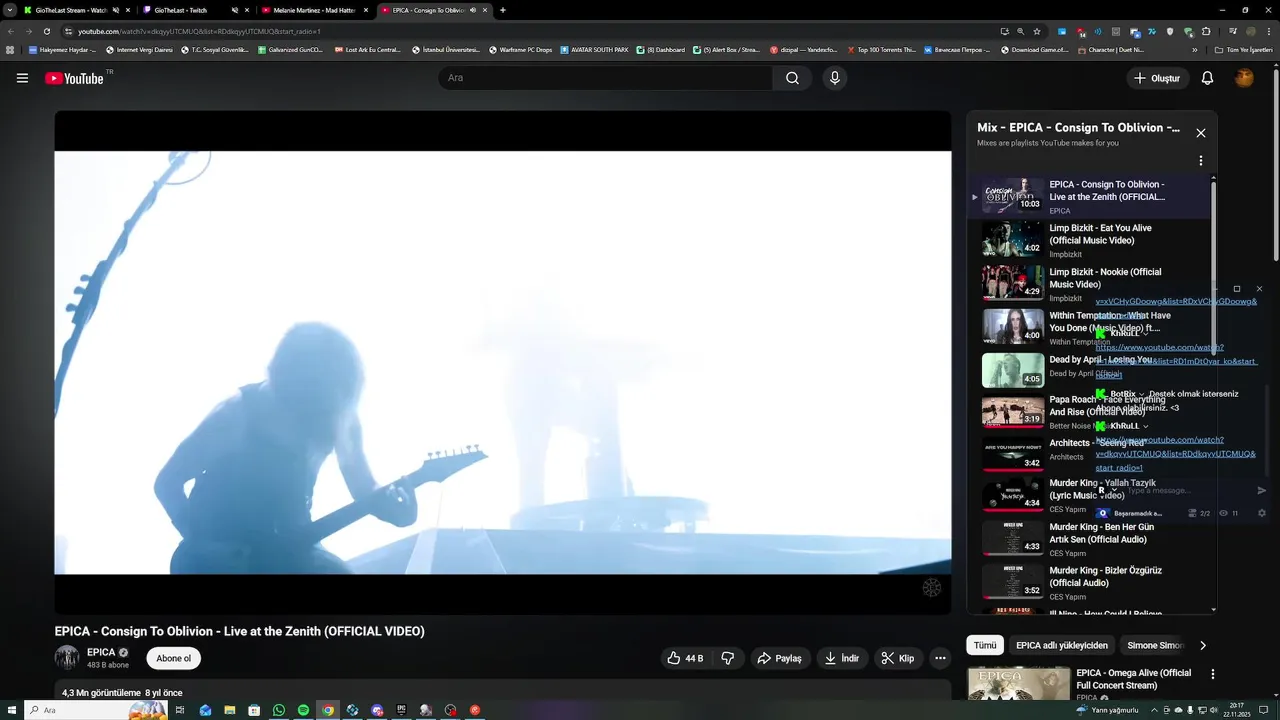Open Tüm Yer İşaretleri bookmarks folder

[x=1243, y=49]
